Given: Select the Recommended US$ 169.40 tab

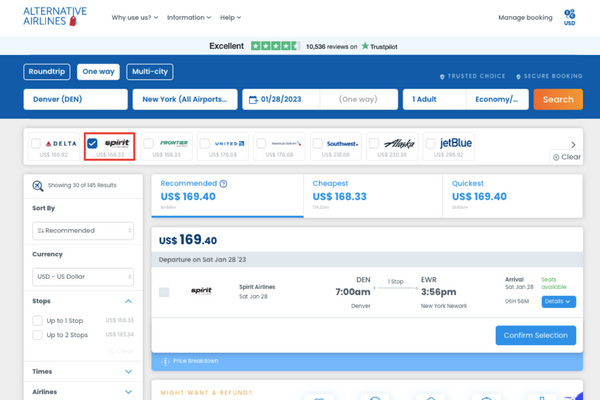Looking at the screenshot, I should (227, 196).
